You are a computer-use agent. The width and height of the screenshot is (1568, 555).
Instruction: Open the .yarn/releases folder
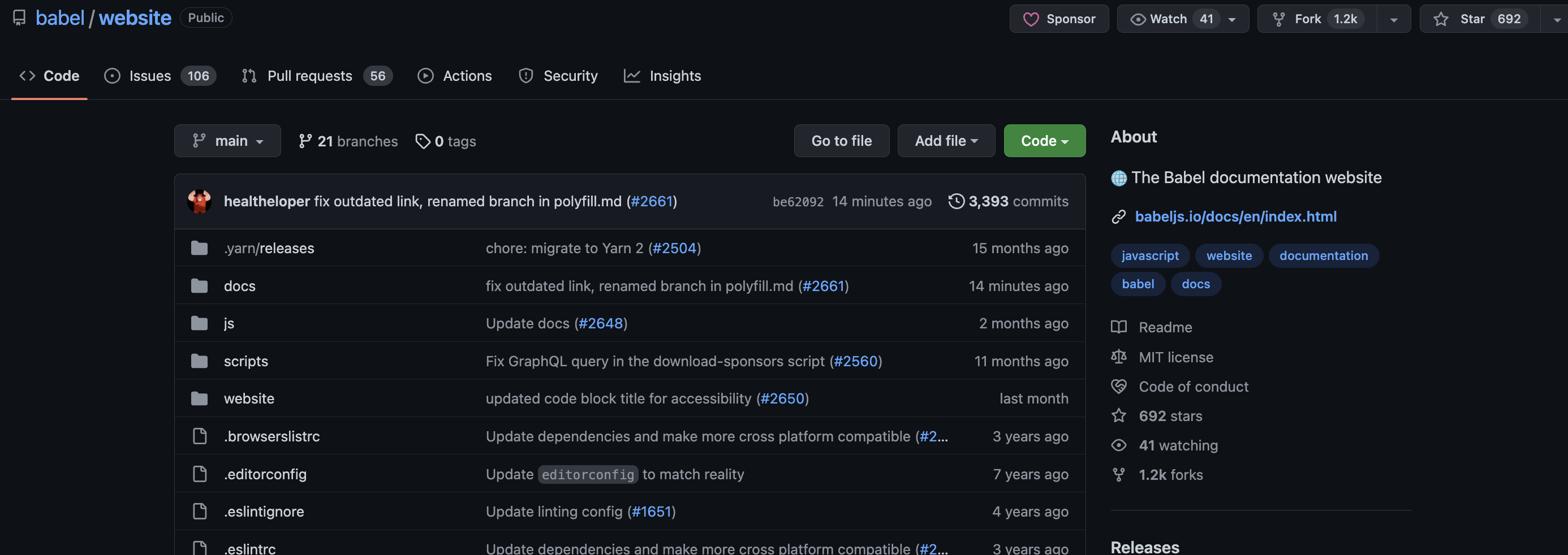pyautogui.click(x=269, y=248)
